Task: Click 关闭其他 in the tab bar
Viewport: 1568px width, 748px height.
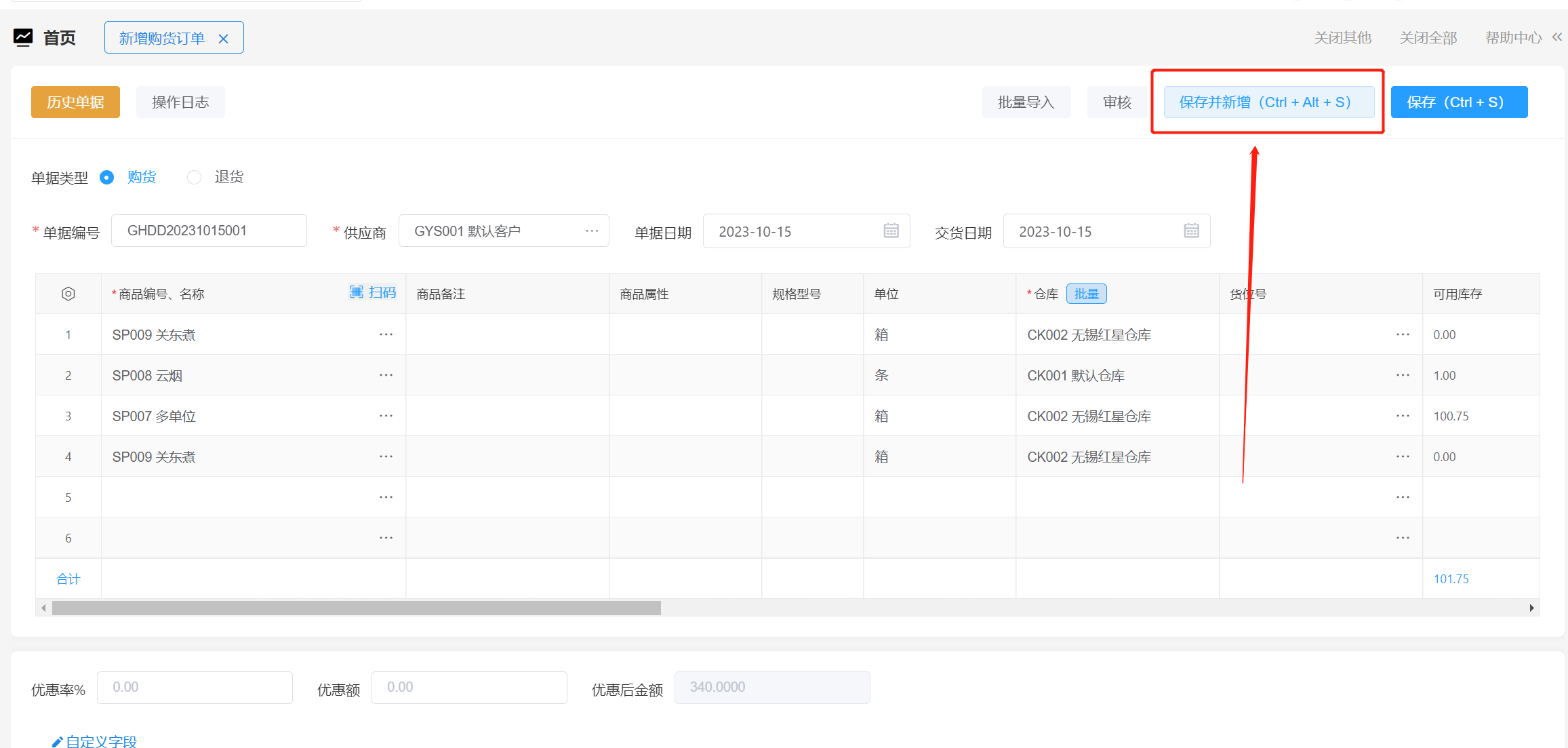Action: coord(1342,38)
